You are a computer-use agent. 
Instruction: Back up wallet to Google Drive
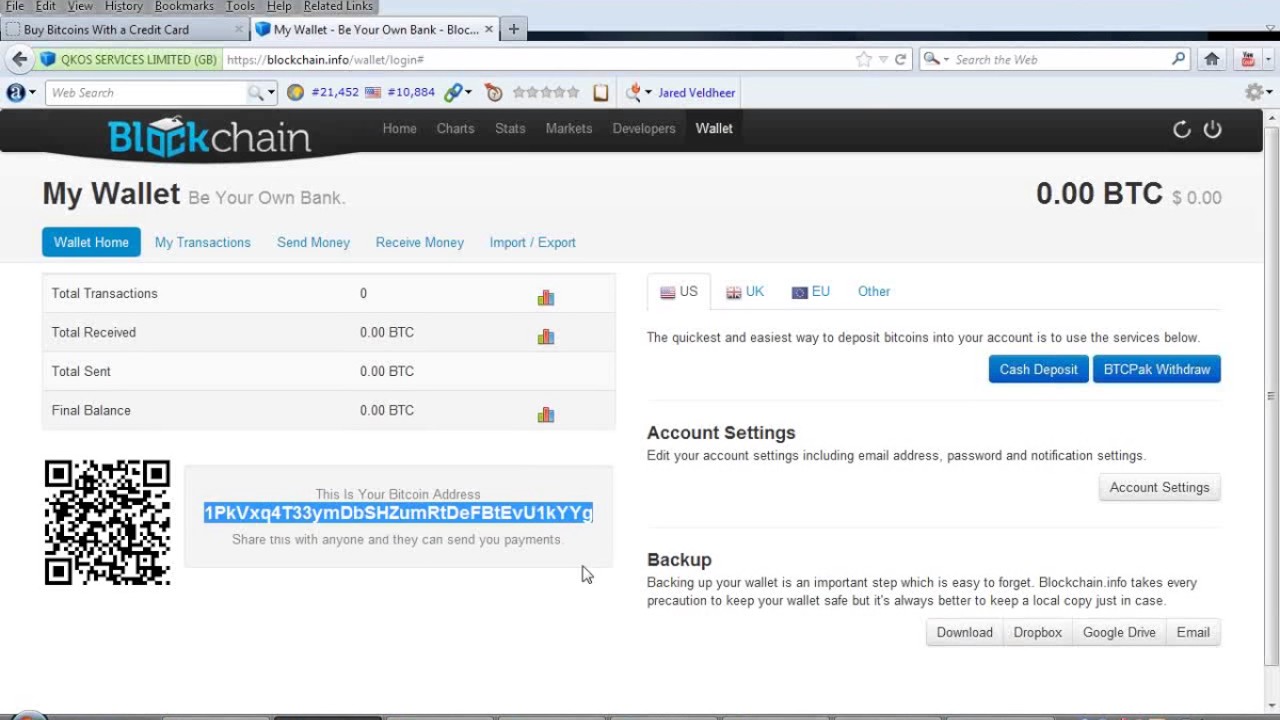(x=1119, y=632)
